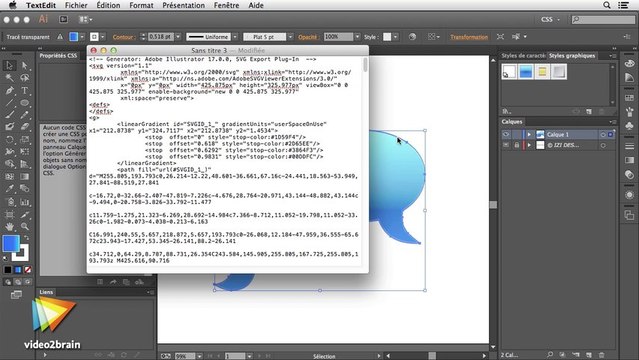Click the trash icon in Calques panel
The height and width of the screenshot is (360, 639).
click(x=602, y=355)
